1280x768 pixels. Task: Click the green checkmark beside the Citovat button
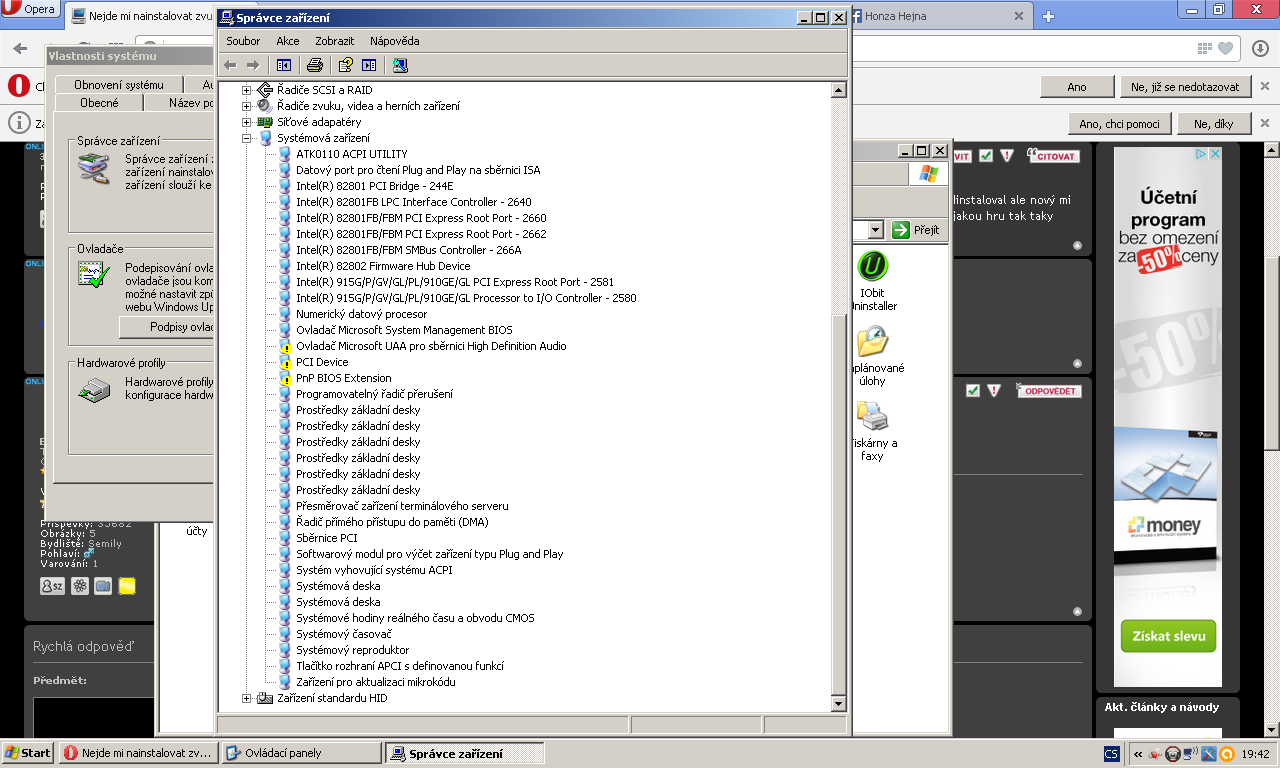point(986,156)
